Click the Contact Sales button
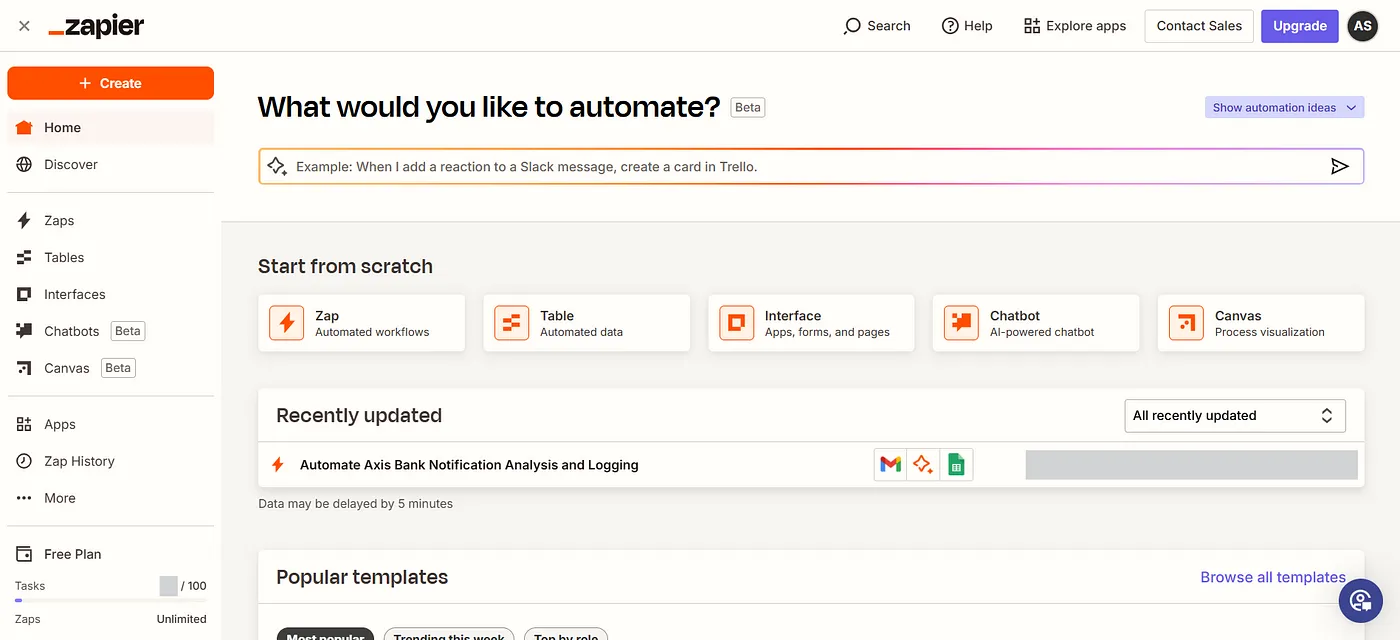1400x640 pixels. click(1199, 26)
